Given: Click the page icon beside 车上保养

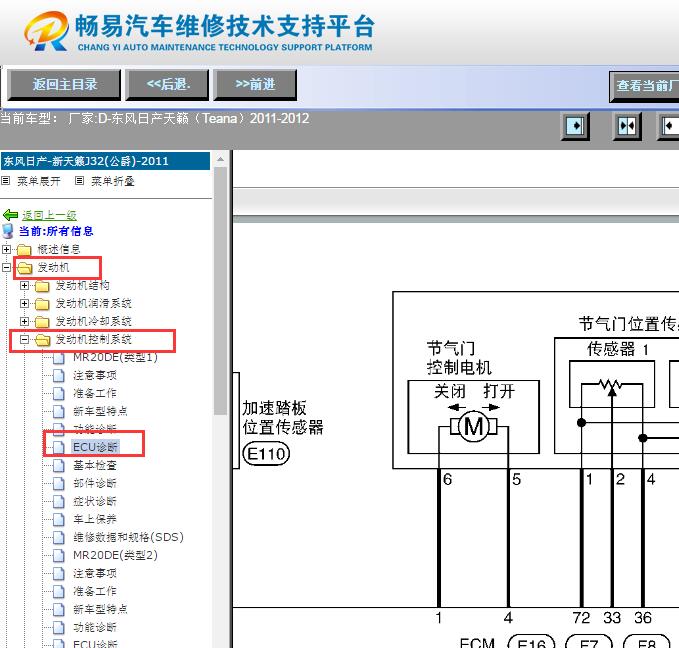Looking at the screenshot, I should click(x=58, y=519).
